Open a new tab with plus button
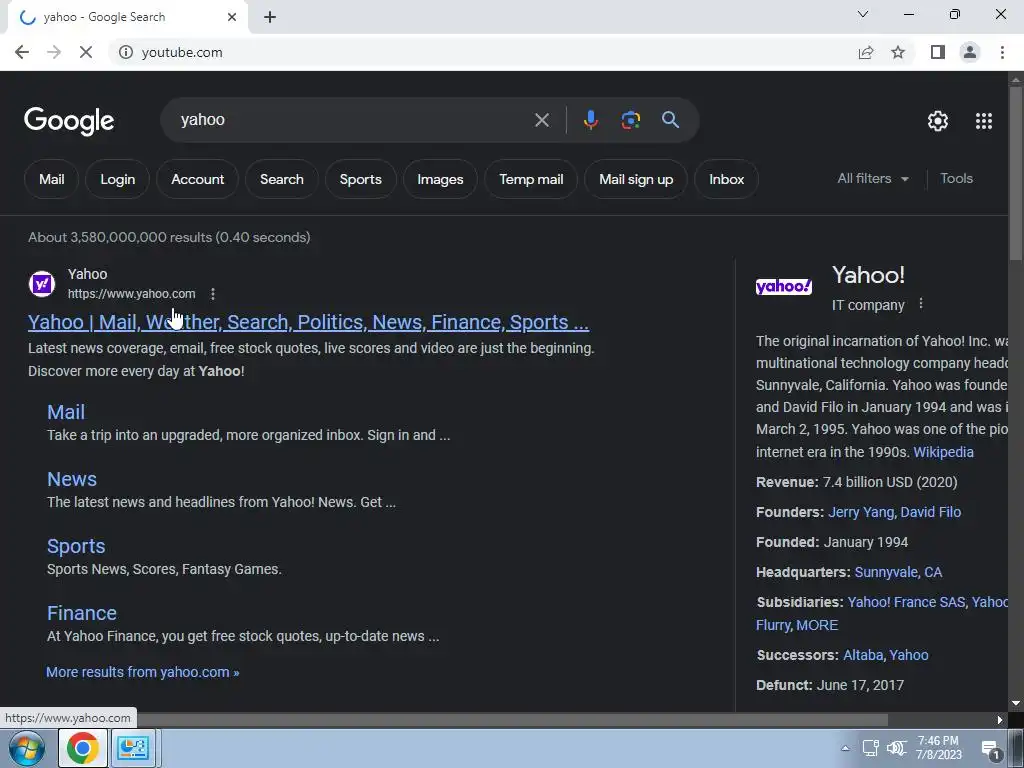This screenshot has width=1024, height=768. click(270, 18)
